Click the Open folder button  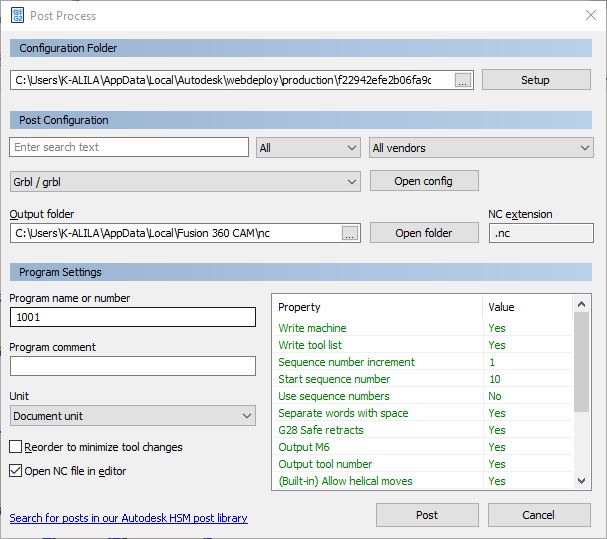[423, 233]
